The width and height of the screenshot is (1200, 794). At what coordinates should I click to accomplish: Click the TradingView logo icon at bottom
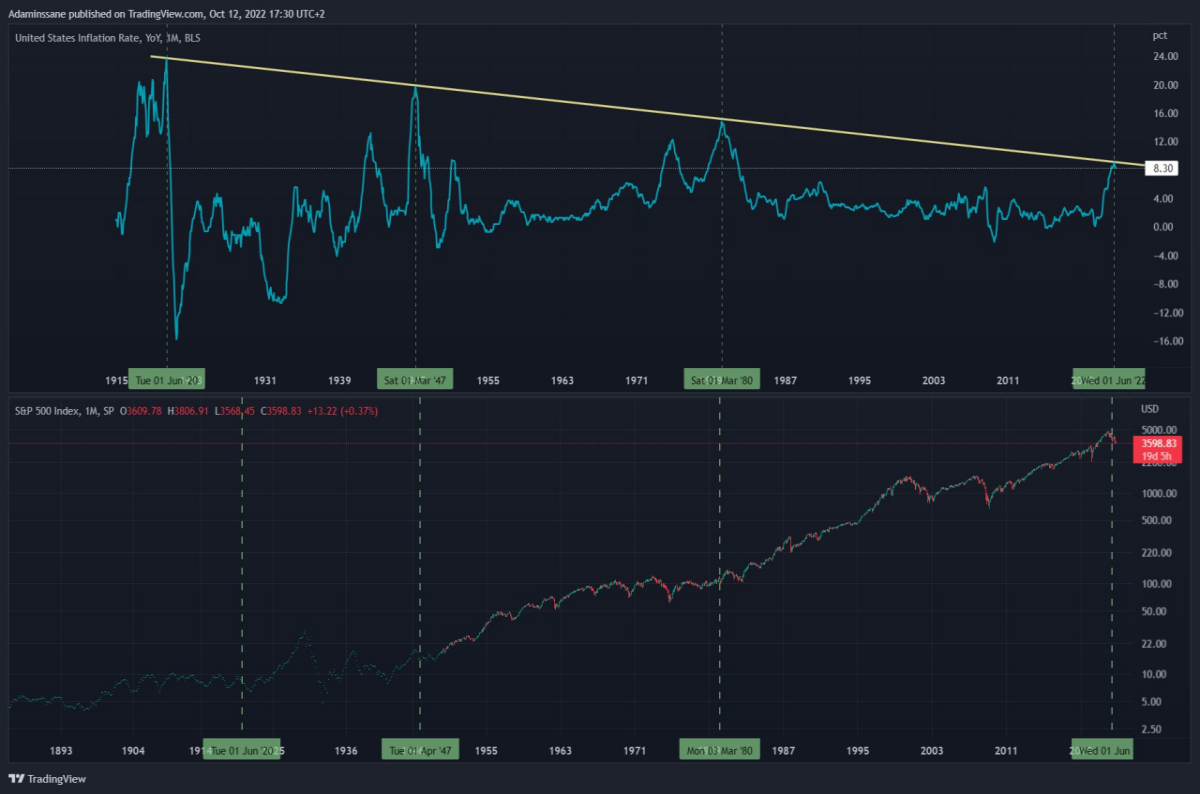[x=16, y=778]
